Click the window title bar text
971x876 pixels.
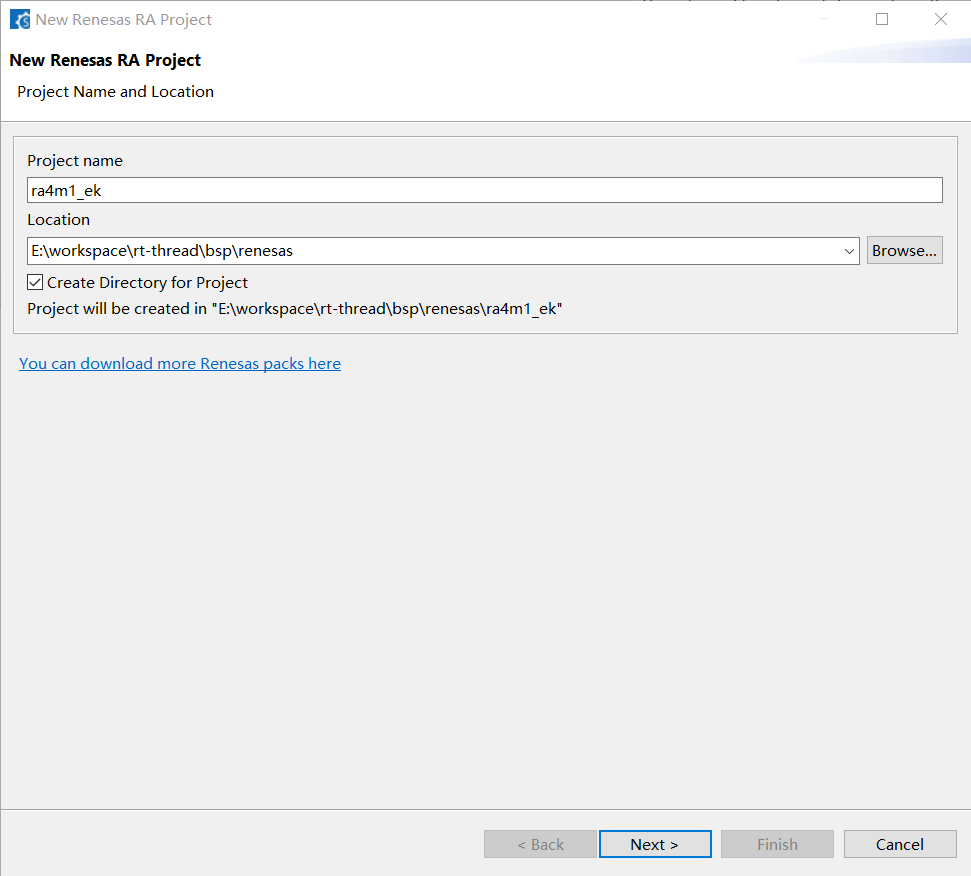[124, 20]
